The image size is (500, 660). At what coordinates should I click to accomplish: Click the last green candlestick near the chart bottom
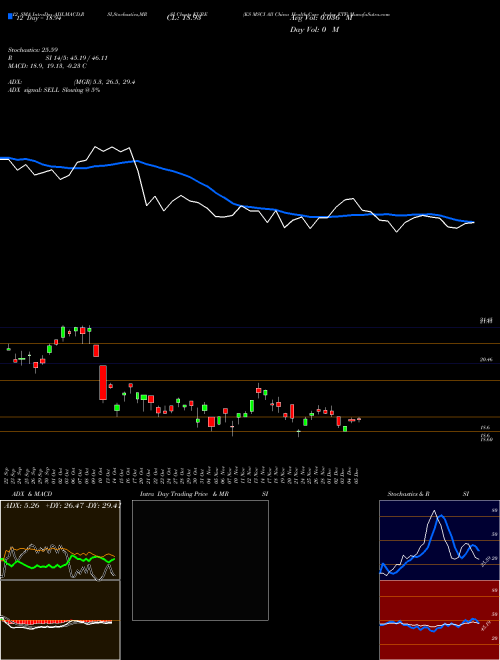(345, 429)
